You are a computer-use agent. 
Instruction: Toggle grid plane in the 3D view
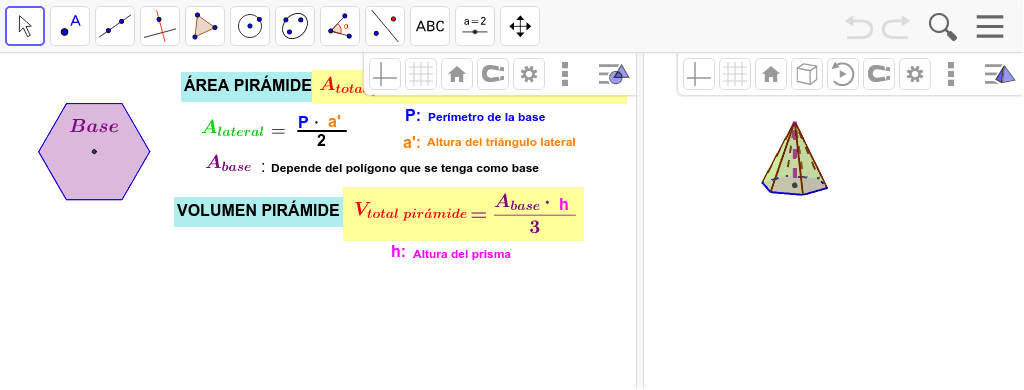[x=735, y=74]
